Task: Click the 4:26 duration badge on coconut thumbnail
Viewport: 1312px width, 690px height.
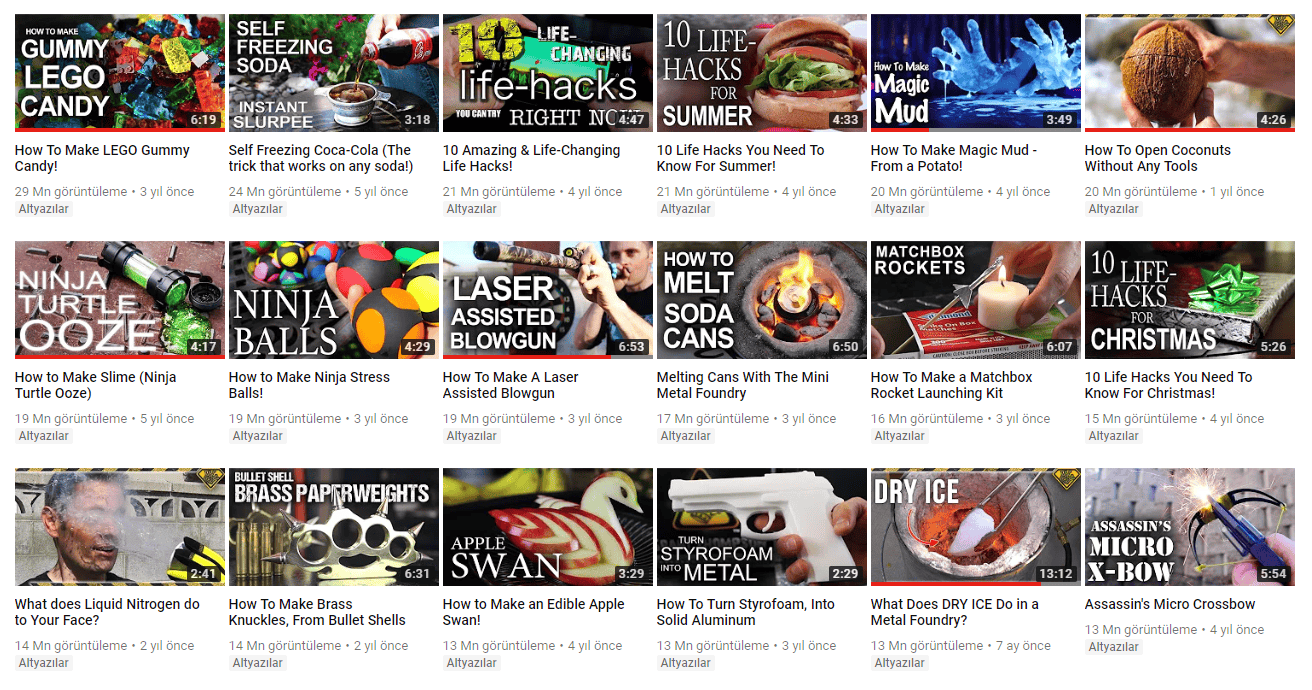Action: (1273, 120)
